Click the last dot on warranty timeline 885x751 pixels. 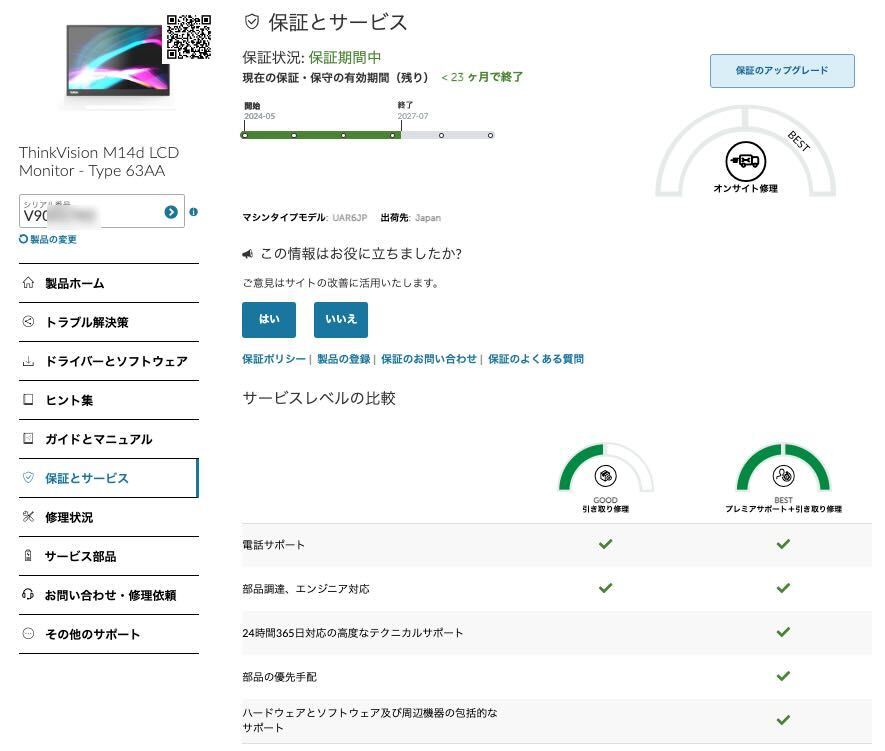point(490,135)
